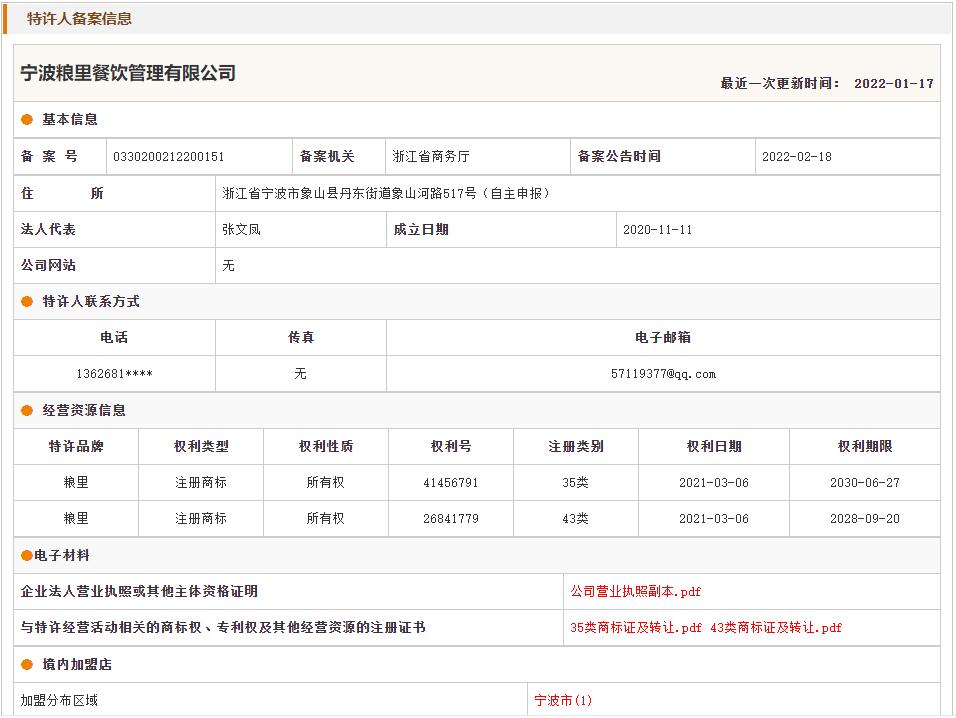
Task: Open the 35类商标证及转让.pdf link
Action: coord(636,628)
